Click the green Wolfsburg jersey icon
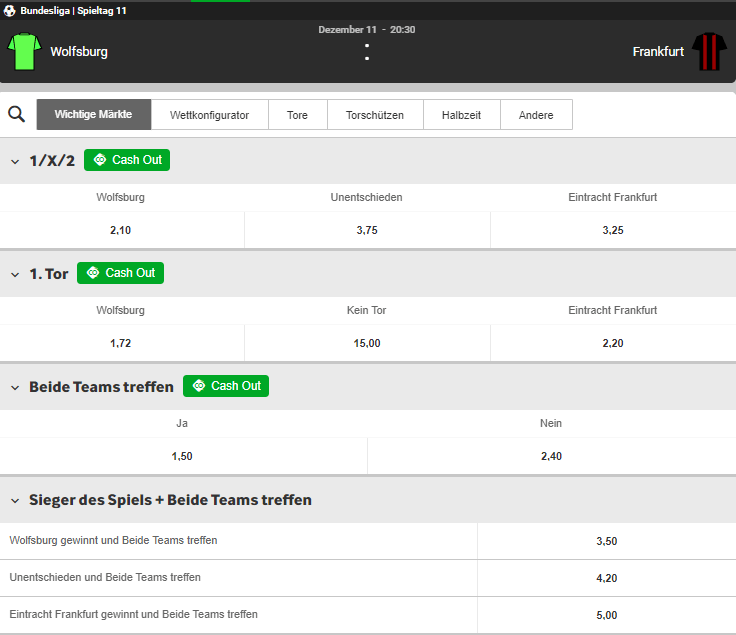This screenshot has height=635, width=736. click(24, 51)
